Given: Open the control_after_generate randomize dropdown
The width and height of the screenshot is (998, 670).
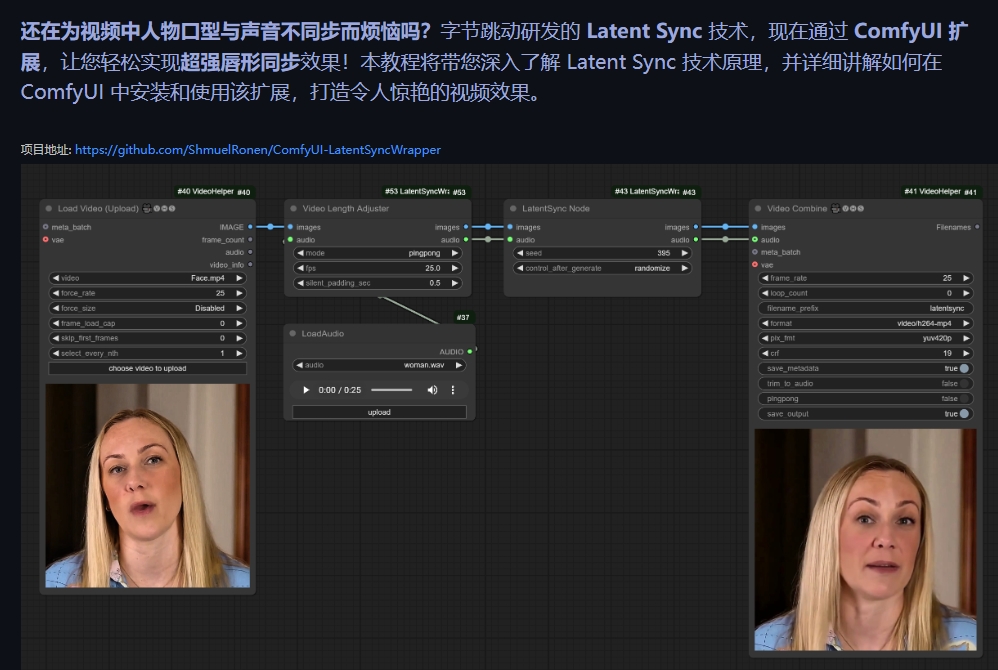Looking at the screenshot, I should coord(602,268).
